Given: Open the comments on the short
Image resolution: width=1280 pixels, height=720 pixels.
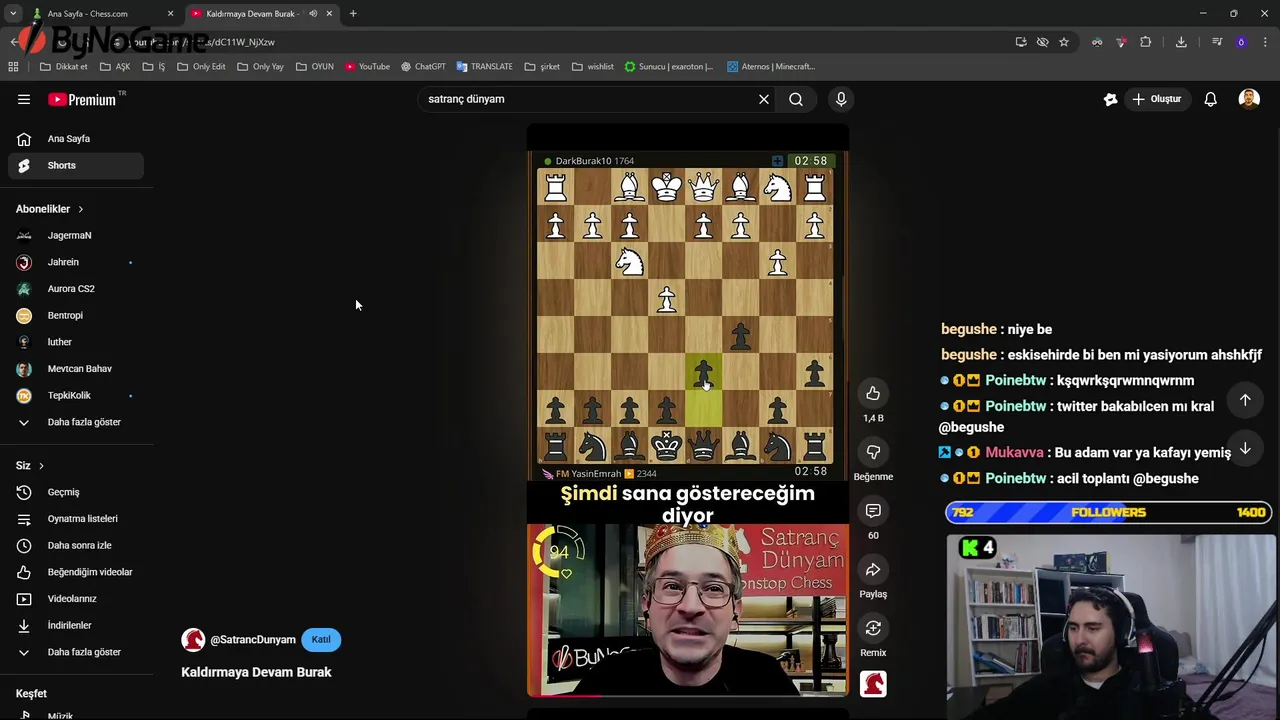Looking at the screenshot, I should pyautogui.click(x=873, y=511).
